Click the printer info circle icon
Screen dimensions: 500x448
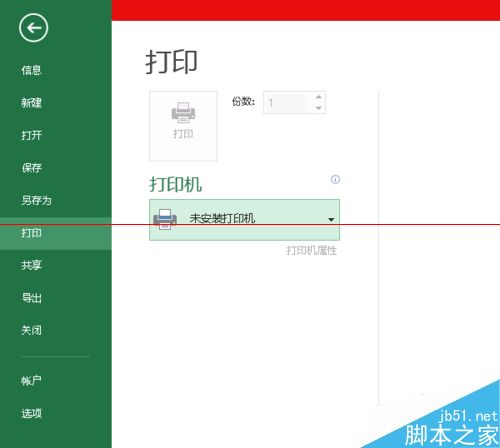click(335, 179)
